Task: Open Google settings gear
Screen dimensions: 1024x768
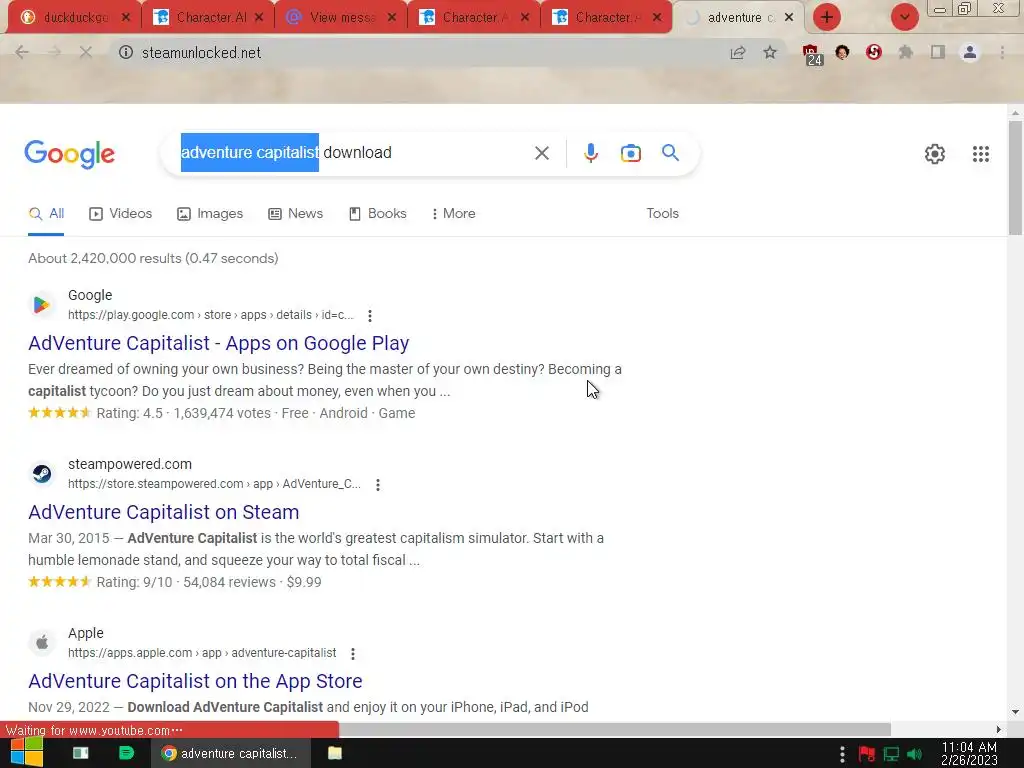Action: point(935,154)
